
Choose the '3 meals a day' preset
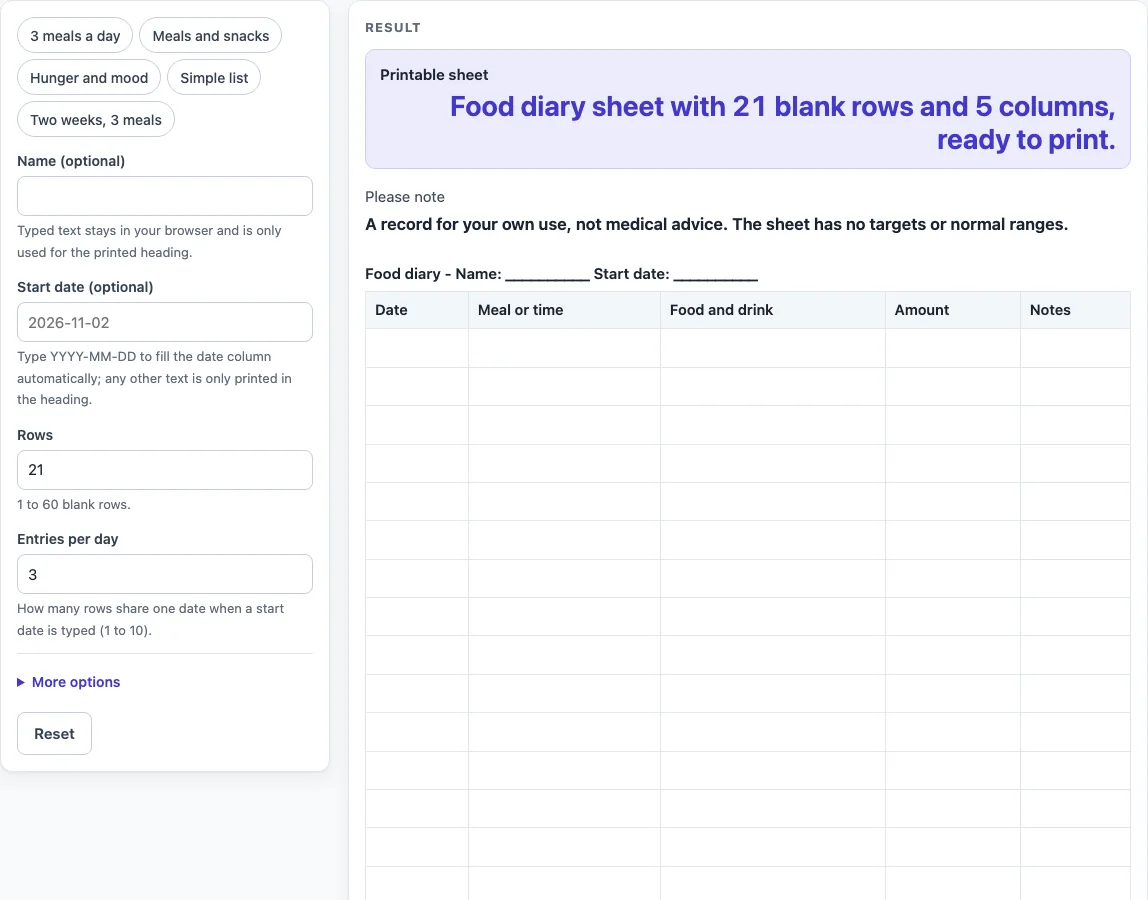tap(75, 36)
